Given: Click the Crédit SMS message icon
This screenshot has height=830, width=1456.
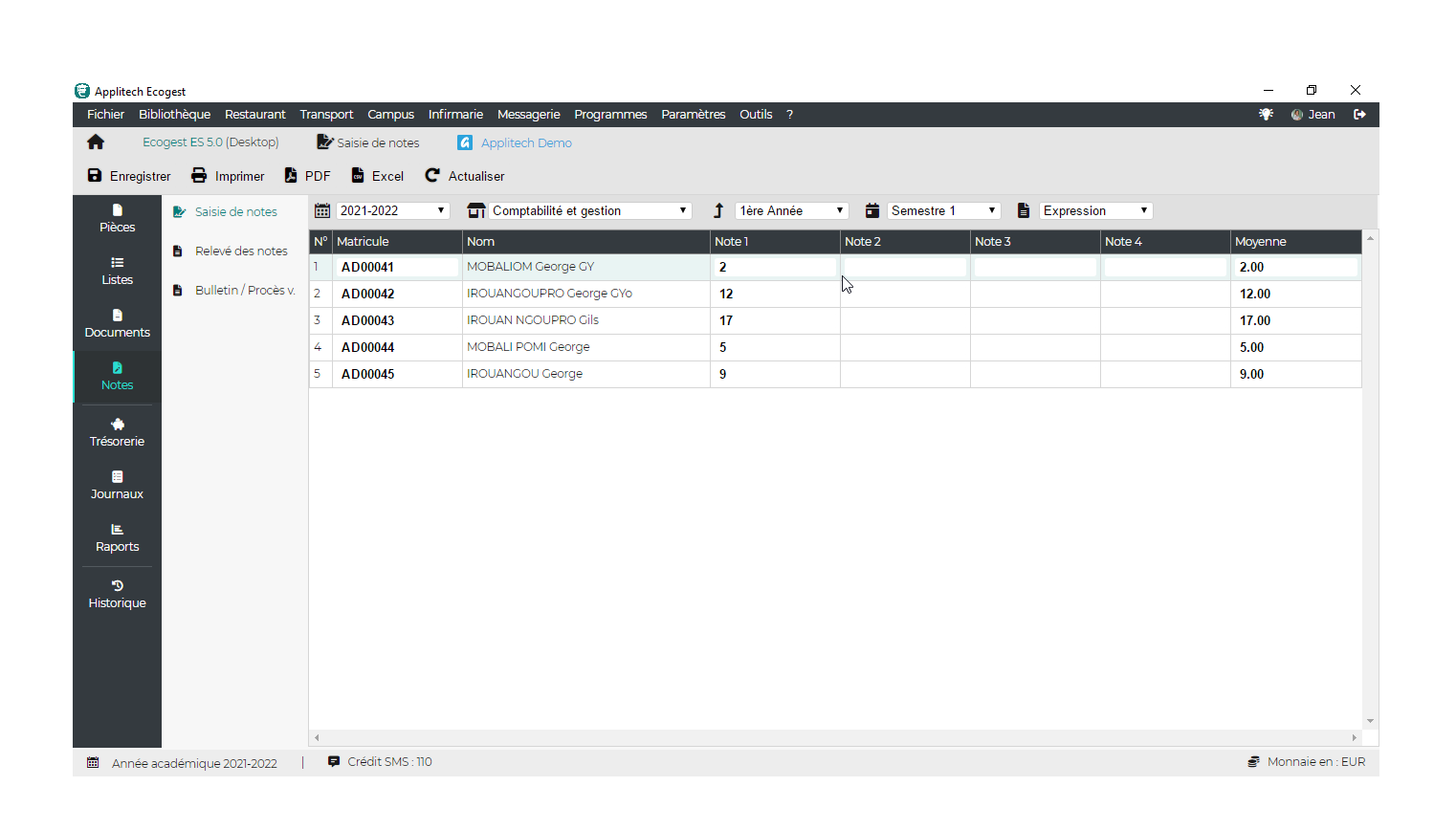Looking at the screenshot, I should pos(334,762).
